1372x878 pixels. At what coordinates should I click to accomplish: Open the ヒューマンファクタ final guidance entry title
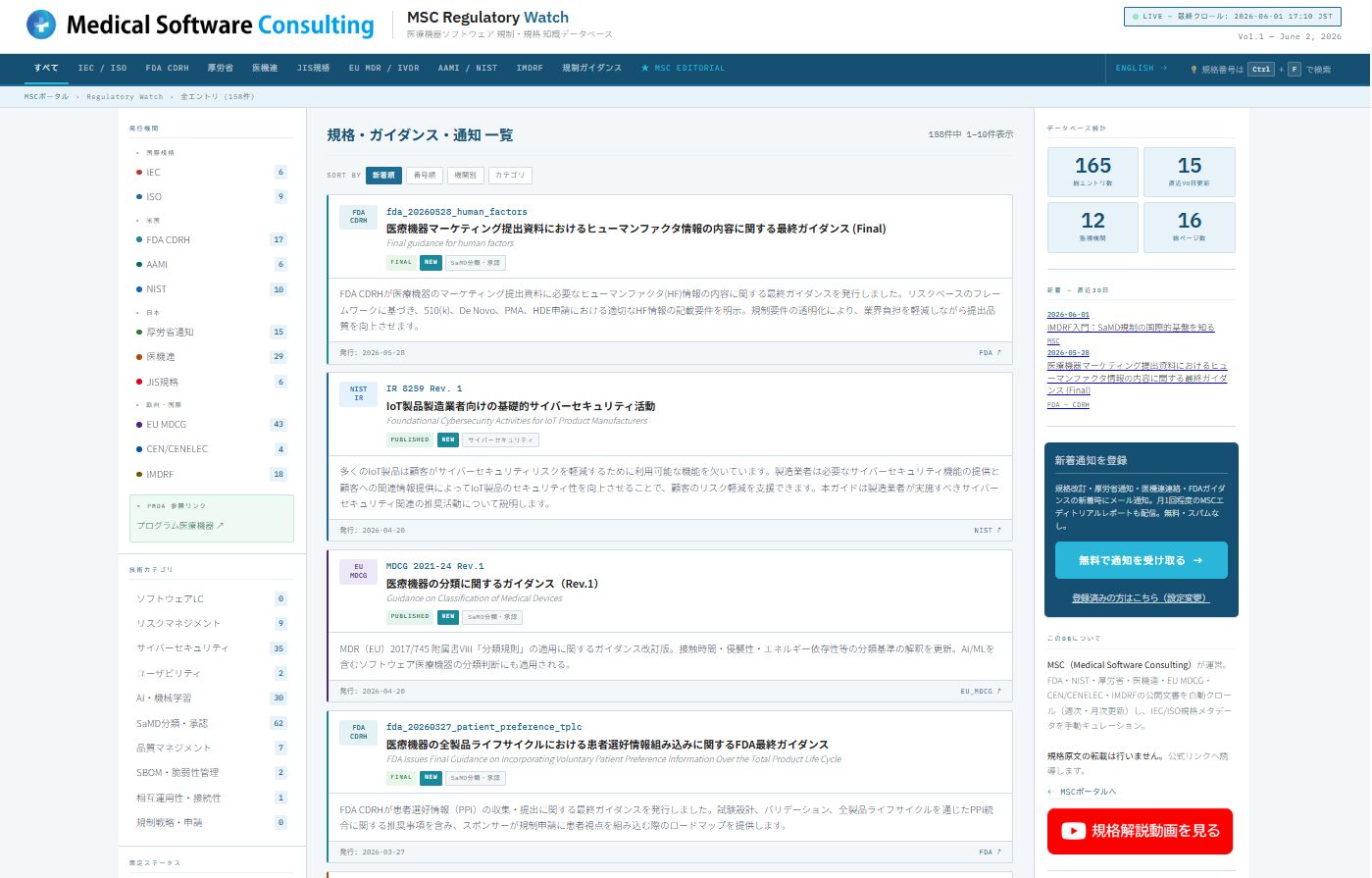(x=635, y=229)
